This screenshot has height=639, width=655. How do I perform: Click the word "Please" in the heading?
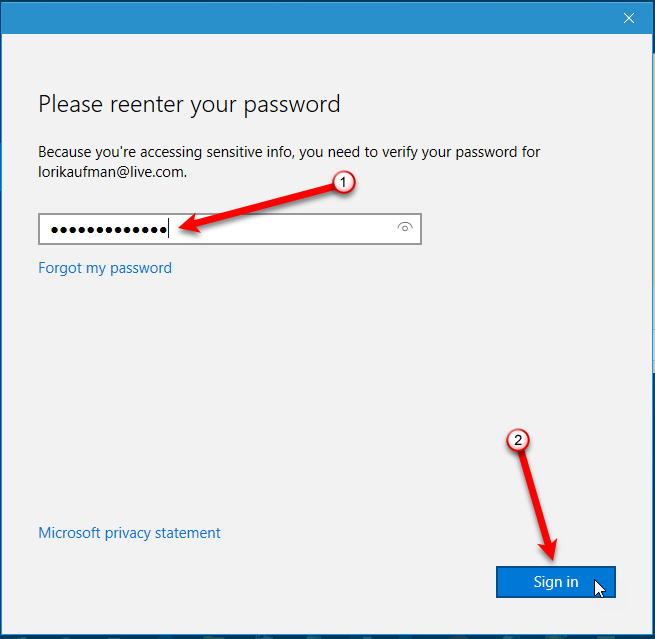click(70, 104)
